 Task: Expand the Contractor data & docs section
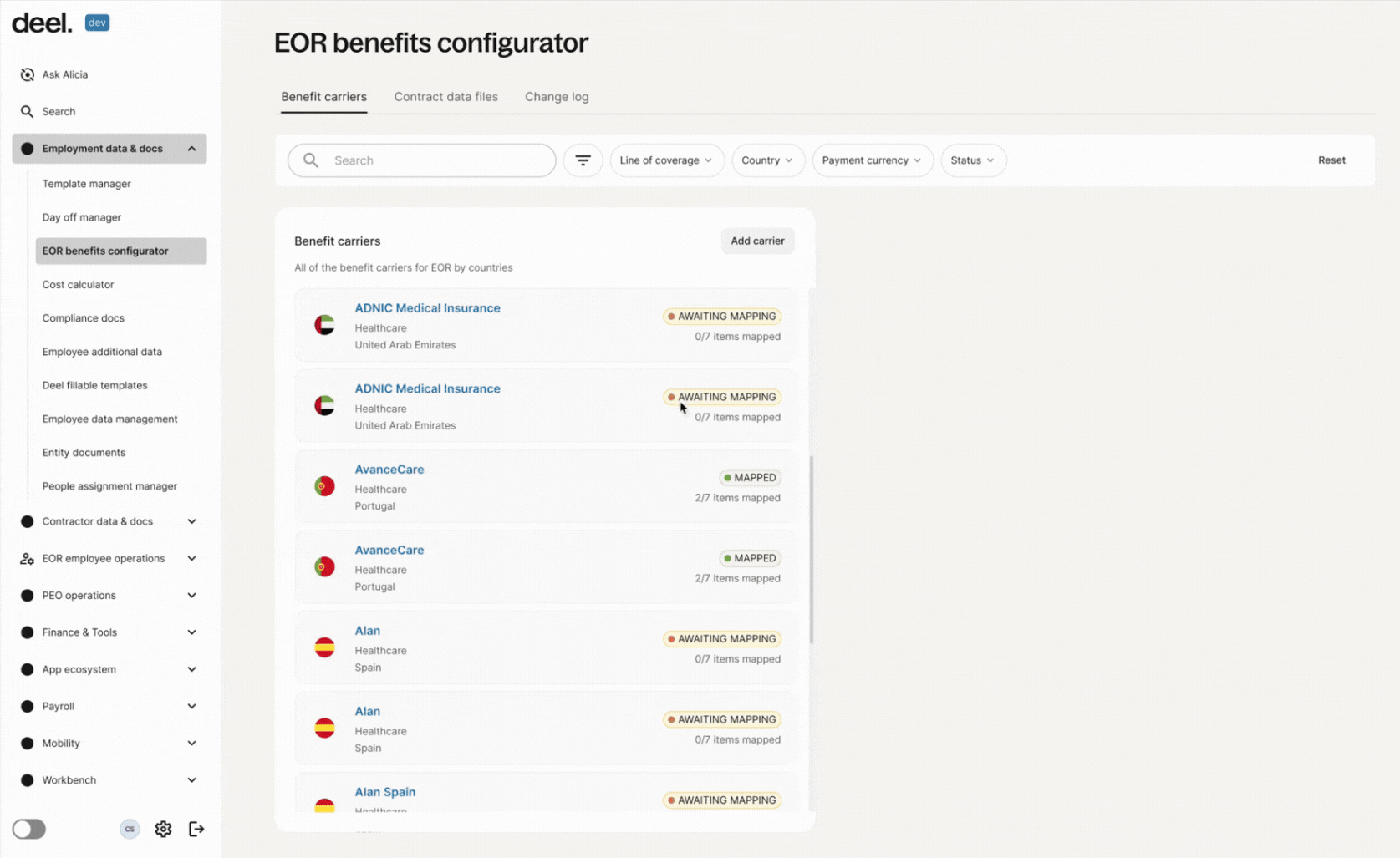(x=191, y=521)
